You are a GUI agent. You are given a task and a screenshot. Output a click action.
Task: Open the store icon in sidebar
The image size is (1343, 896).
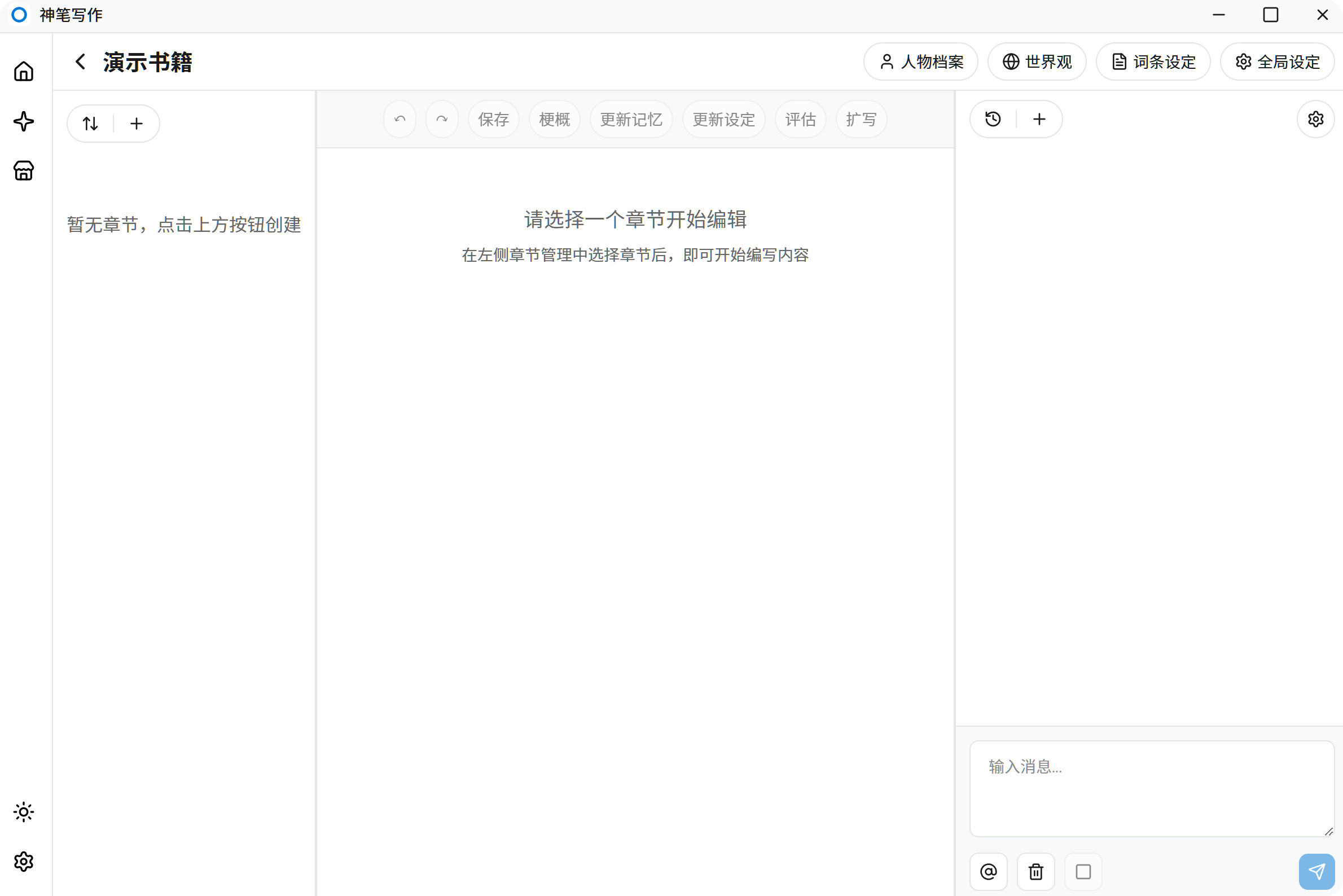pyautogui.click(x=24, y=170)
